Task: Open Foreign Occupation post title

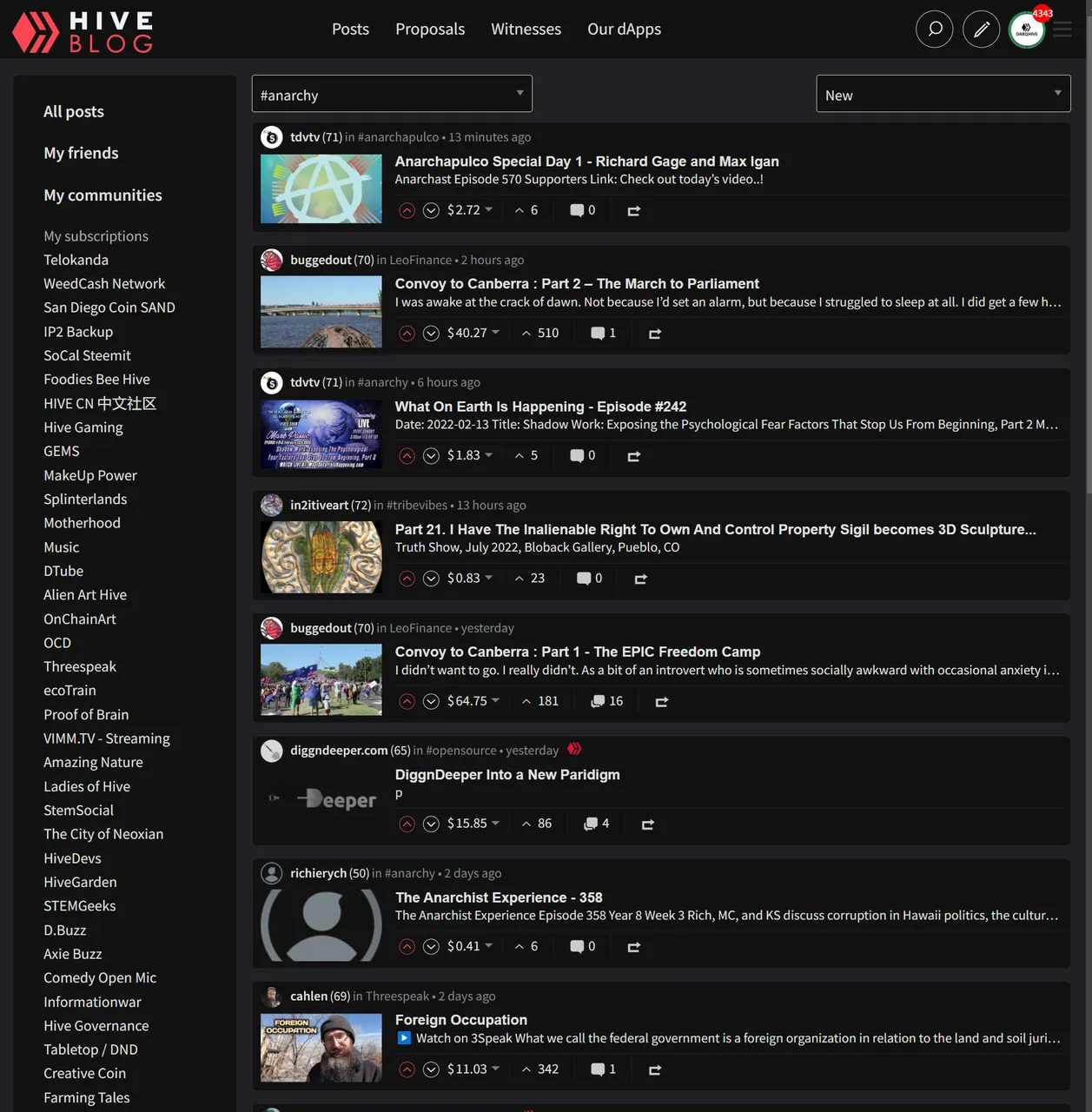Action: click(x=461, y=1020)
